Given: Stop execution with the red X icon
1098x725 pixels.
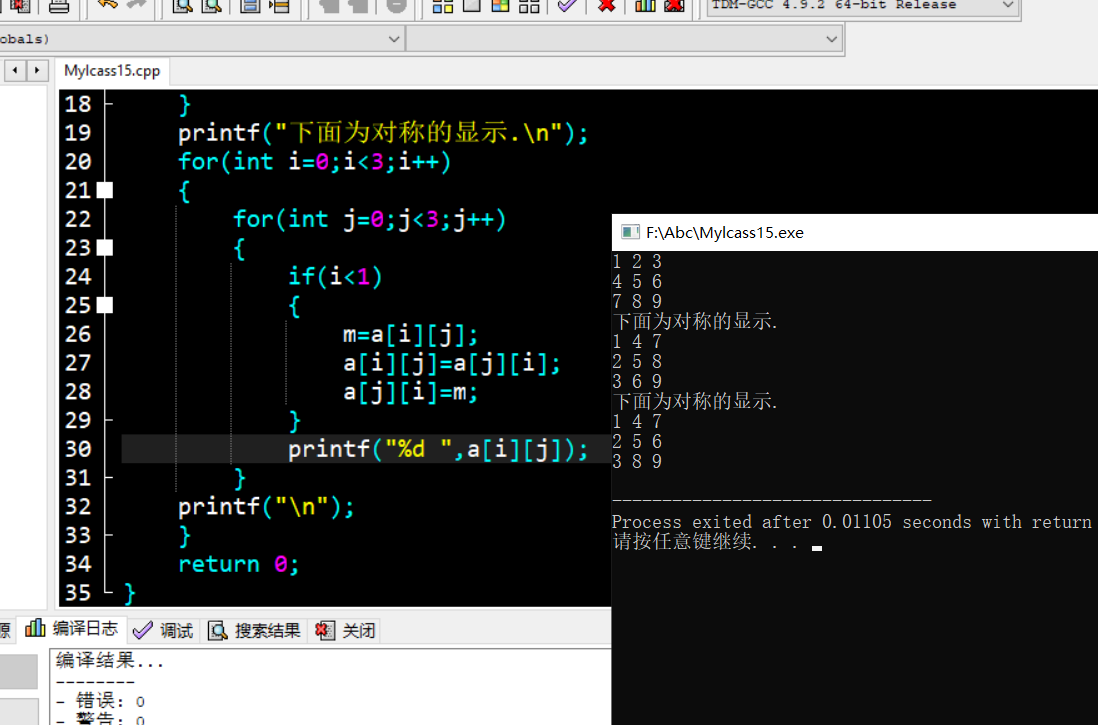Looking at the screenshot, I should [607, 6].
